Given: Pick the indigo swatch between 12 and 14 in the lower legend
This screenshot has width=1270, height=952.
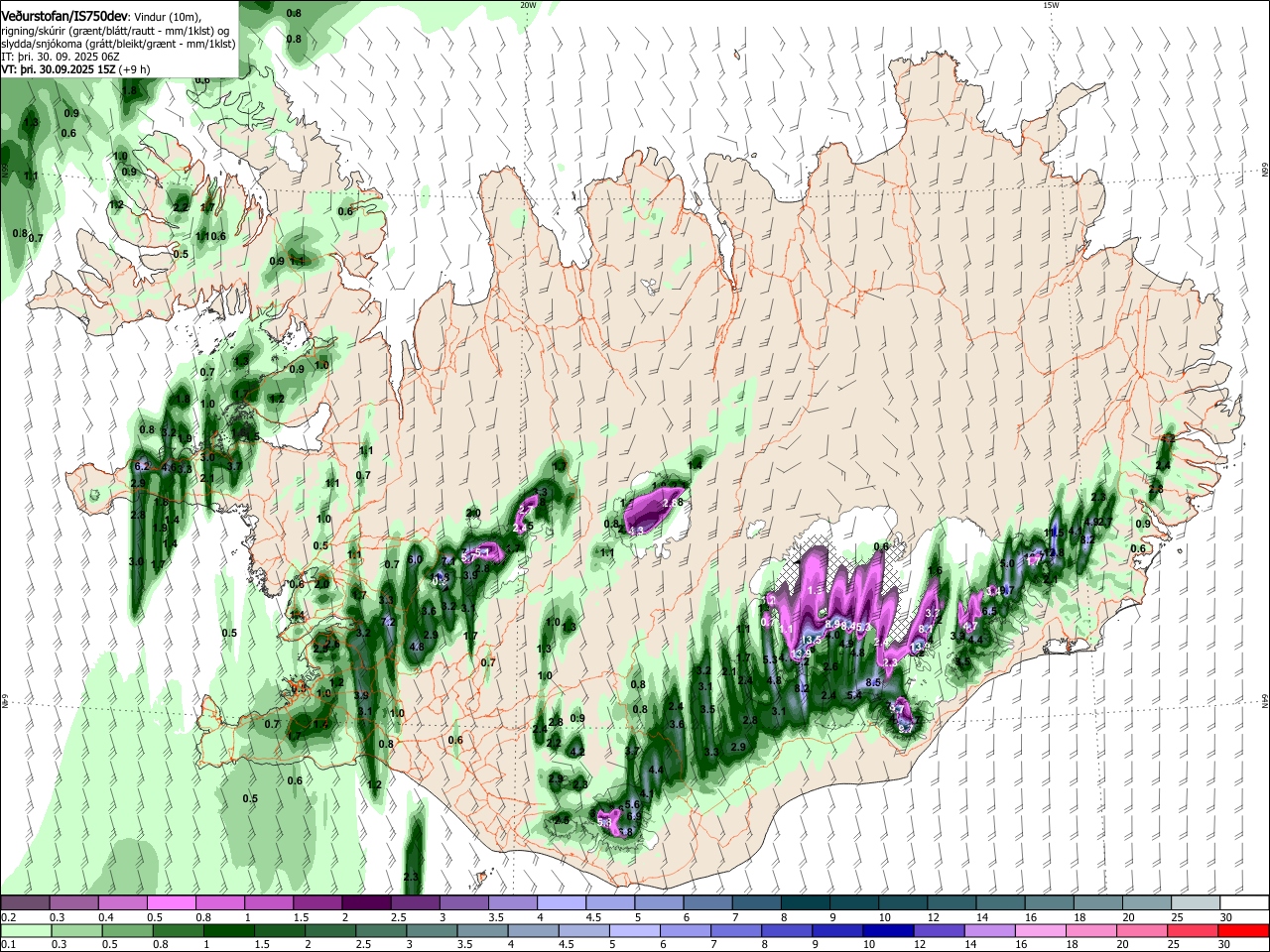Looking at the screenshot, I should [938, 931].
